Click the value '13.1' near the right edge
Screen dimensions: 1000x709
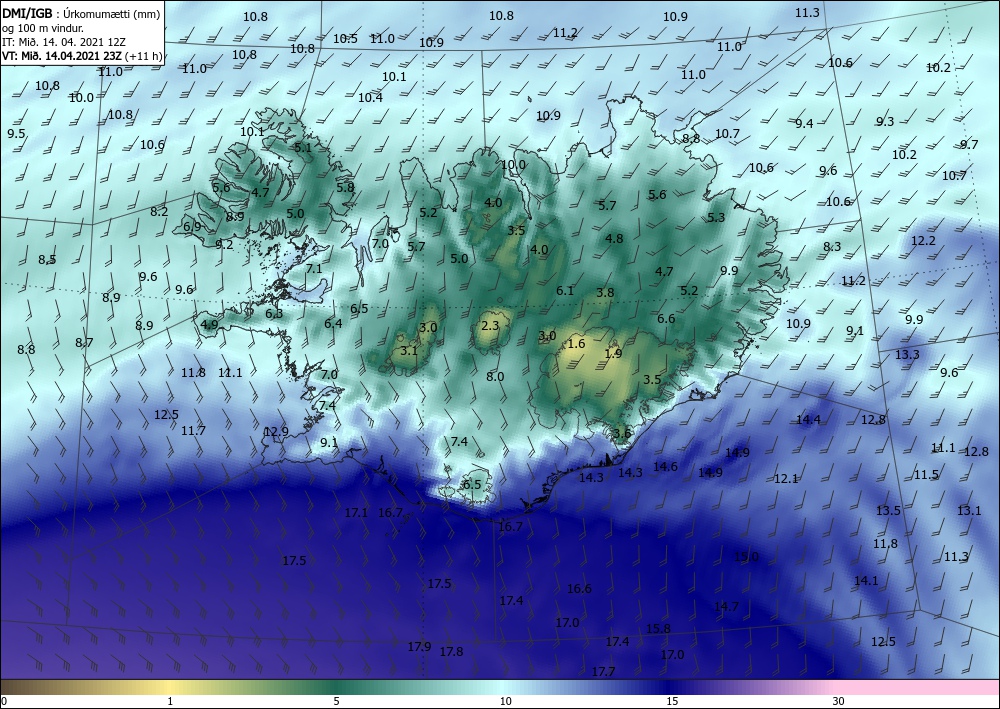point(969,511)
